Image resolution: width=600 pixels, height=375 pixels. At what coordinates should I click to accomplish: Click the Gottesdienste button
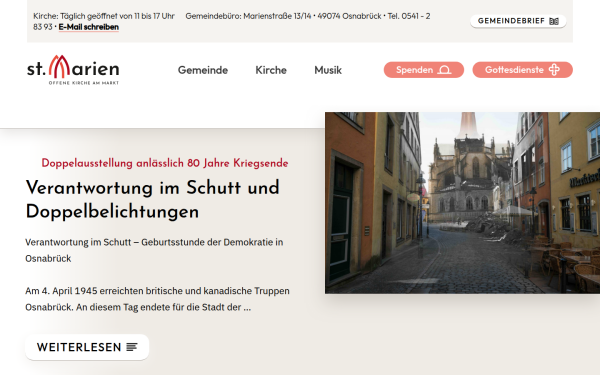click(522, 70)
